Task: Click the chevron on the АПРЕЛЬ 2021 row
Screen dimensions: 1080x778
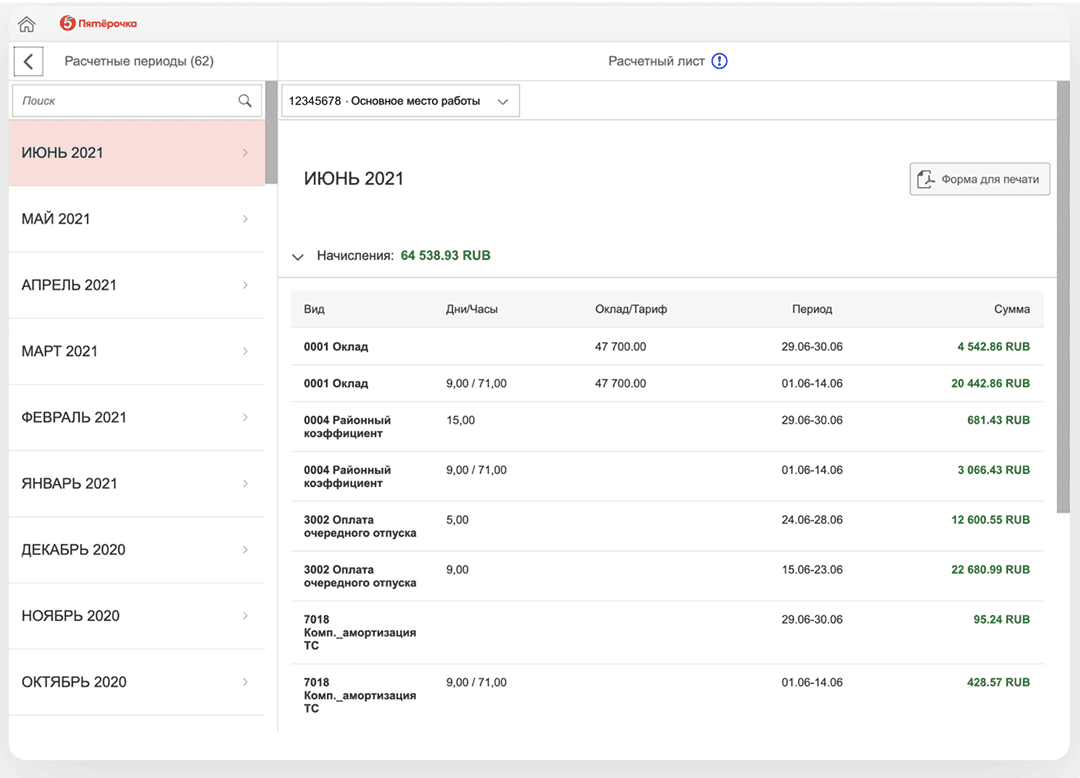Action: pyautogui.click(x=245, y=285)
